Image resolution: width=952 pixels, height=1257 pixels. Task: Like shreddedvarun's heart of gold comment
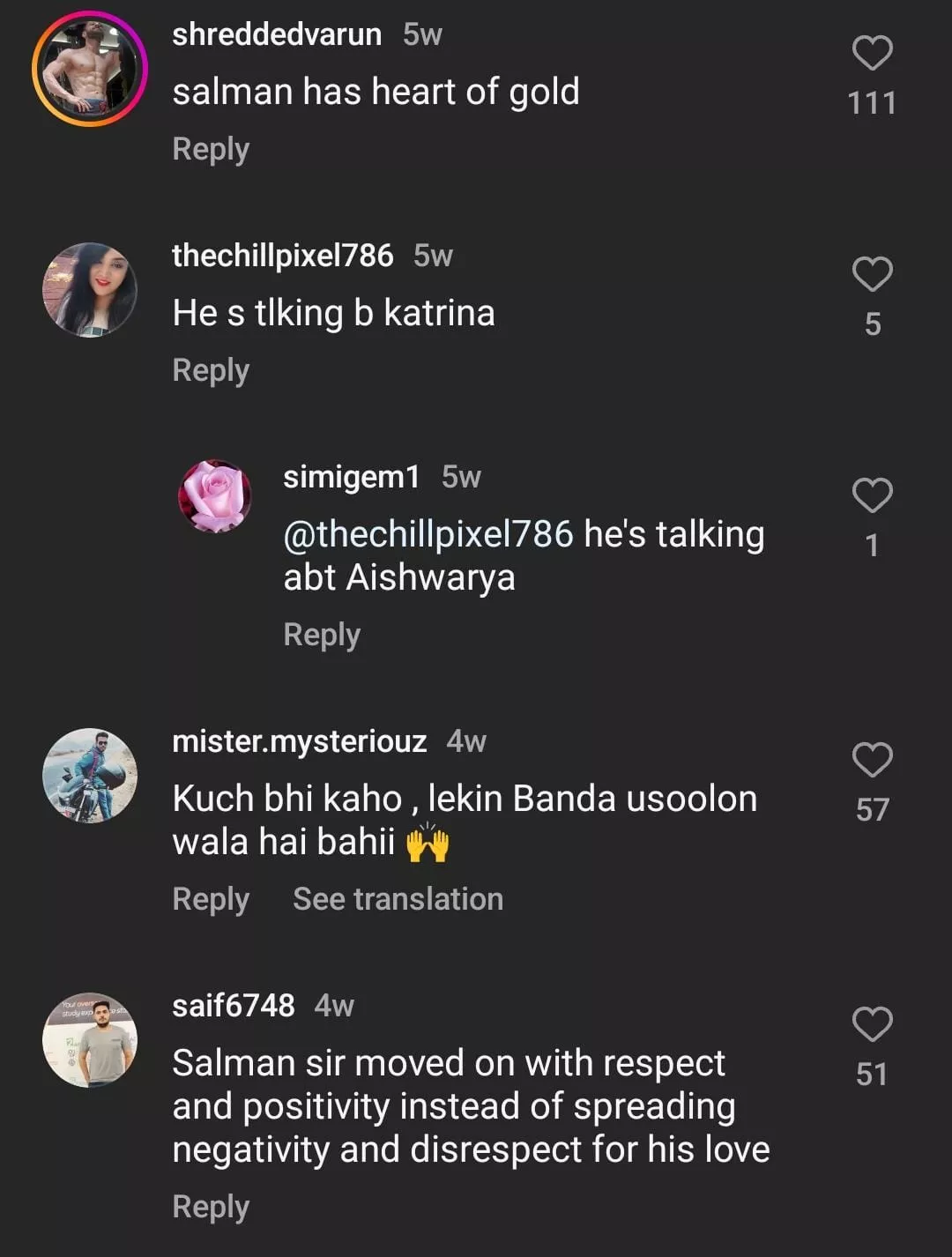click(x=872, y=54)
